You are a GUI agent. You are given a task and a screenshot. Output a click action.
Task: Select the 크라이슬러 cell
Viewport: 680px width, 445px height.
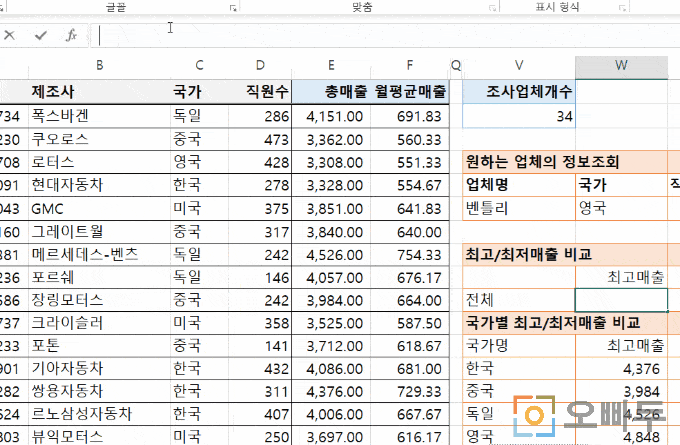[100, 323]
